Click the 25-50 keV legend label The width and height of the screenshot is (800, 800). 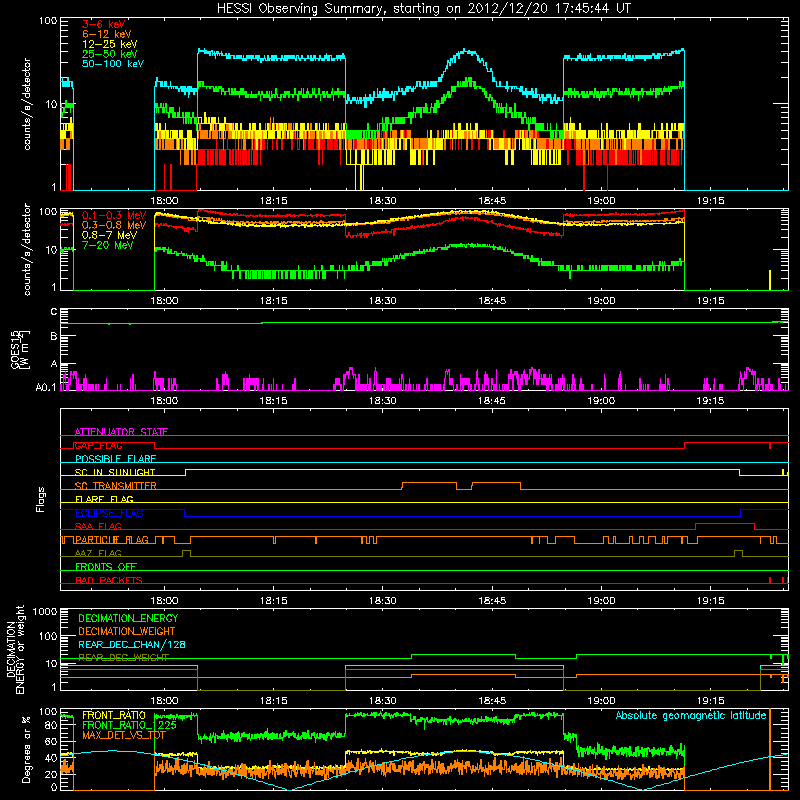(x=109, y=54)
